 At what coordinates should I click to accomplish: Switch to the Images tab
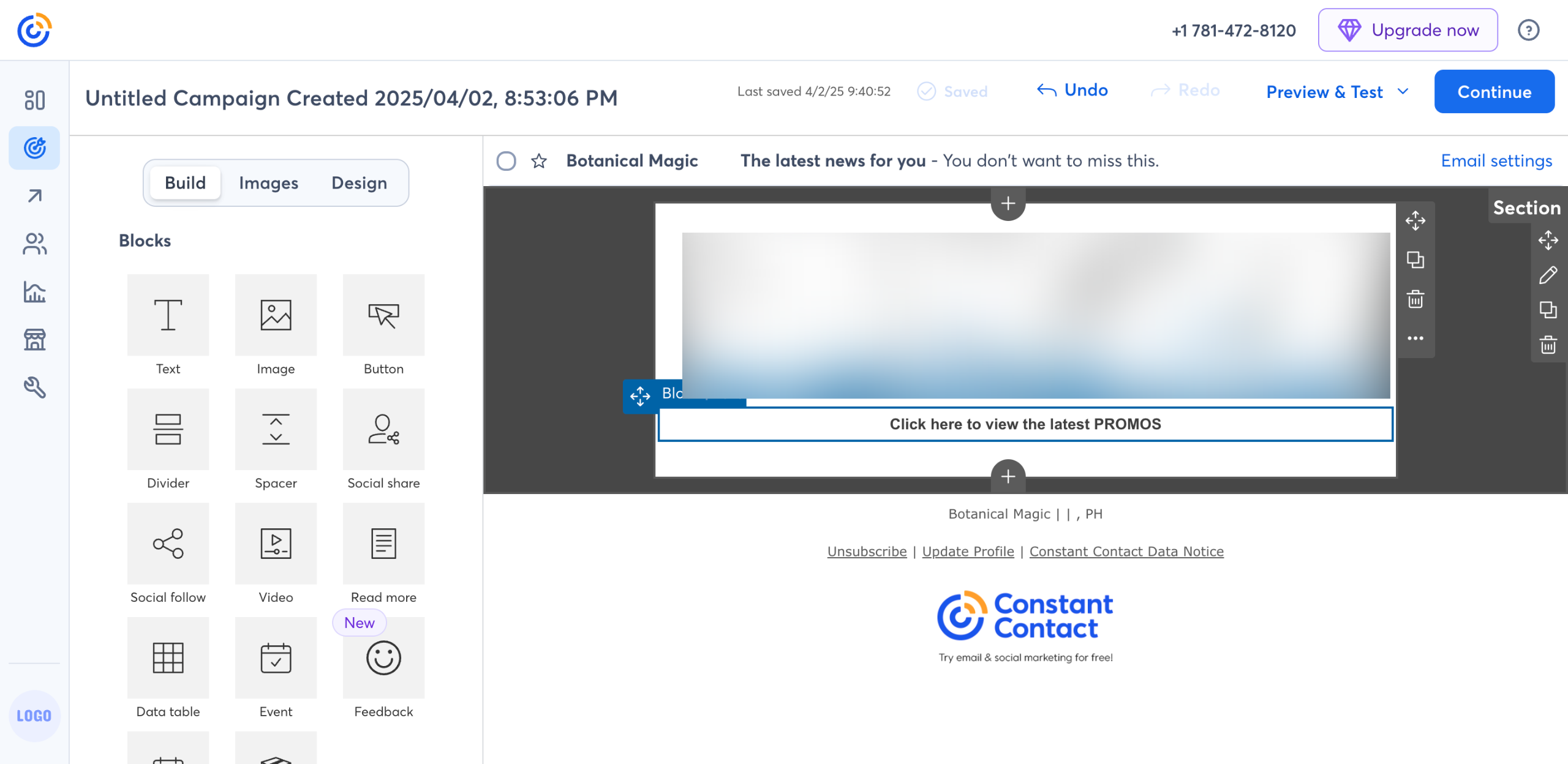[x=268, y=182]
